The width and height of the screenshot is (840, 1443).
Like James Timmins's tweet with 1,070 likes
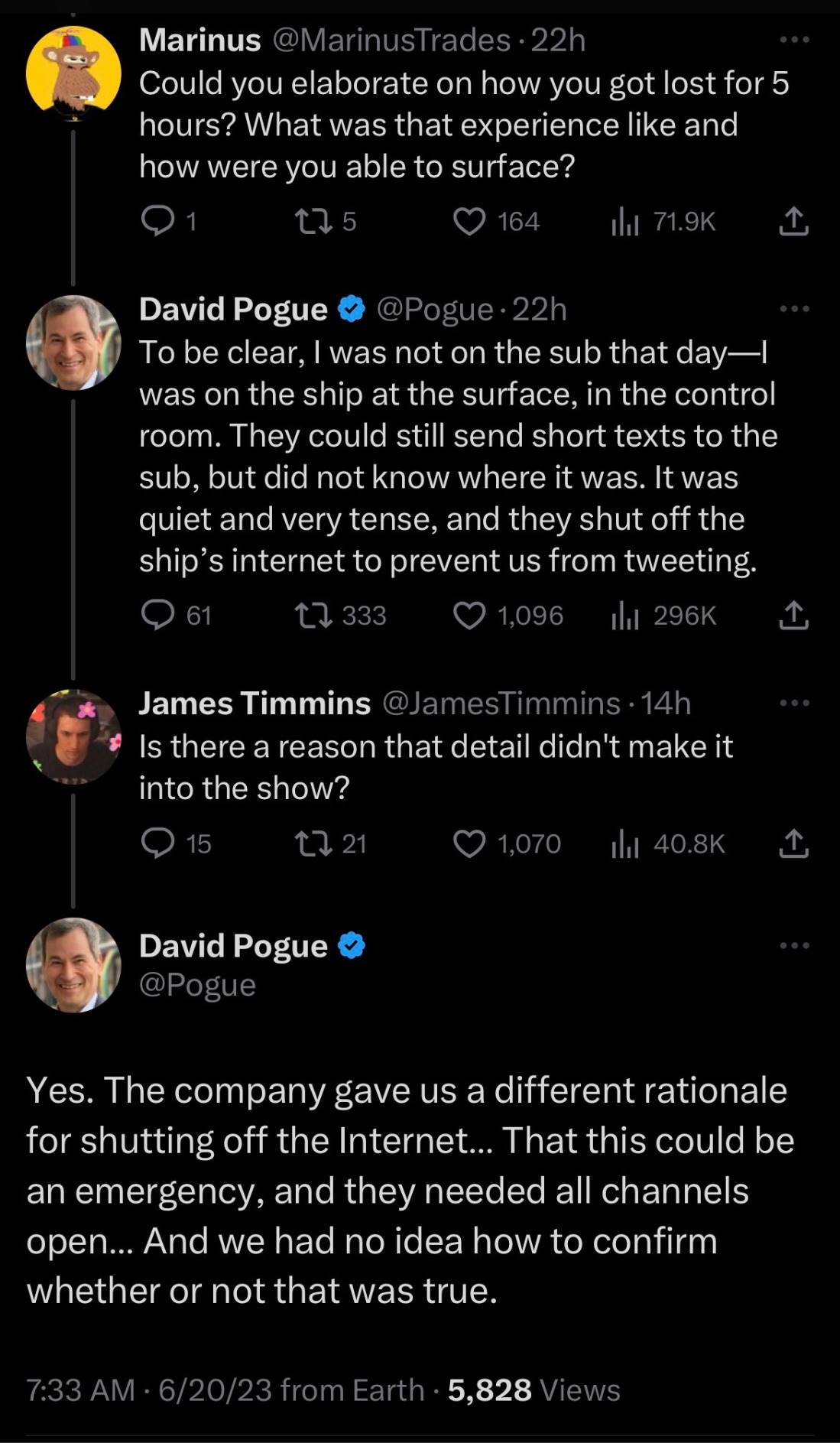coord(469,843)
